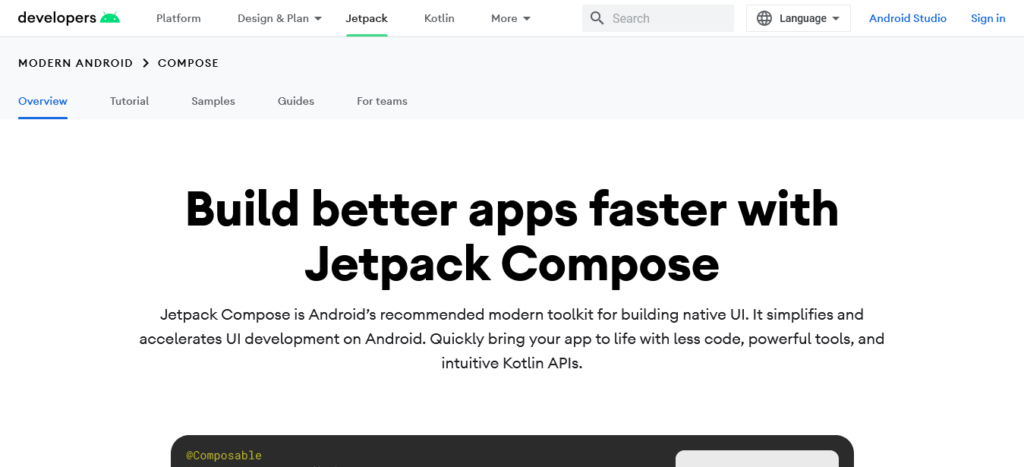Click the search magnifier icon

(597, 18)
